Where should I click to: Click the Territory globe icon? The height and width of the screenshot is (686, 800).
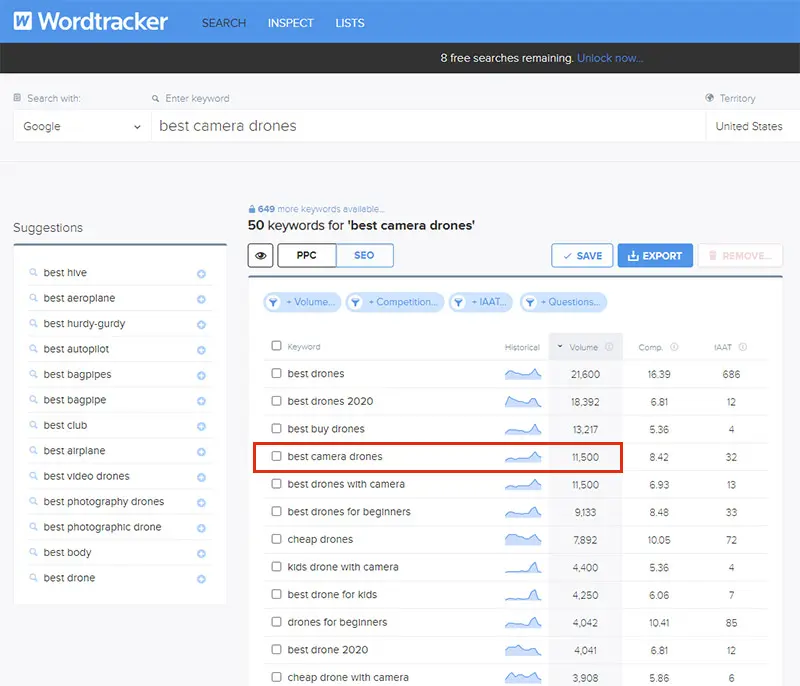tap(709, 97)
